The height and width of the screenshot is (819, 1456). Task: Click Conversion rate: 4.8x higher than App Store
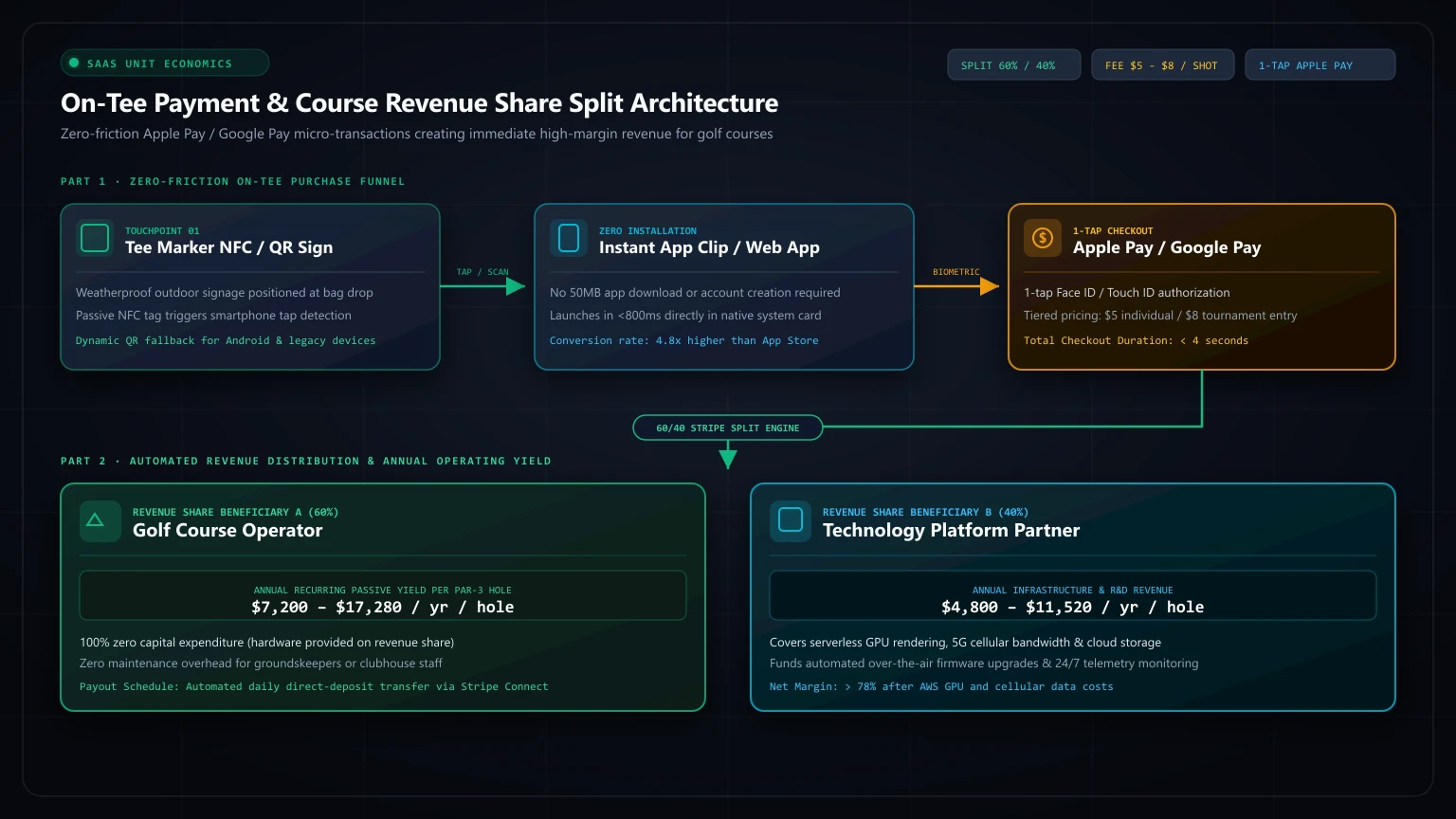(683, 340)
